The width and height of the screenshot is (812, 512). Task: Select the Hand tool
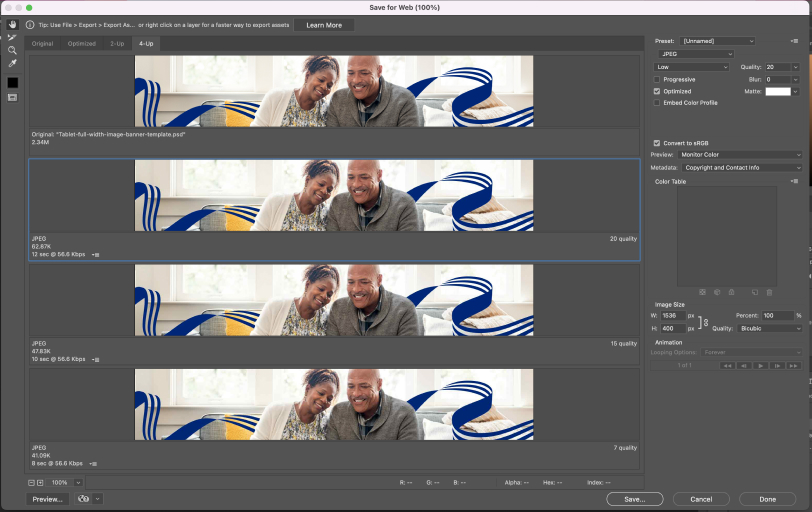(12, 25)
